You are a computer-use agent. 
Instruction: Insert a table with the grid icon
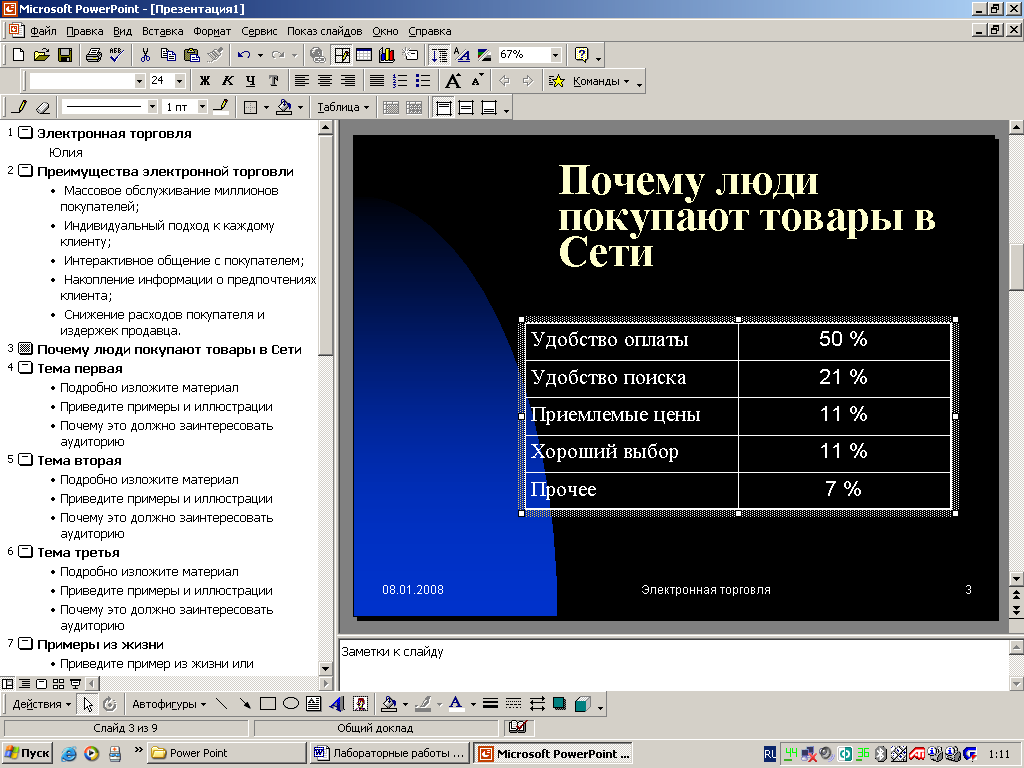pos(364,56)
